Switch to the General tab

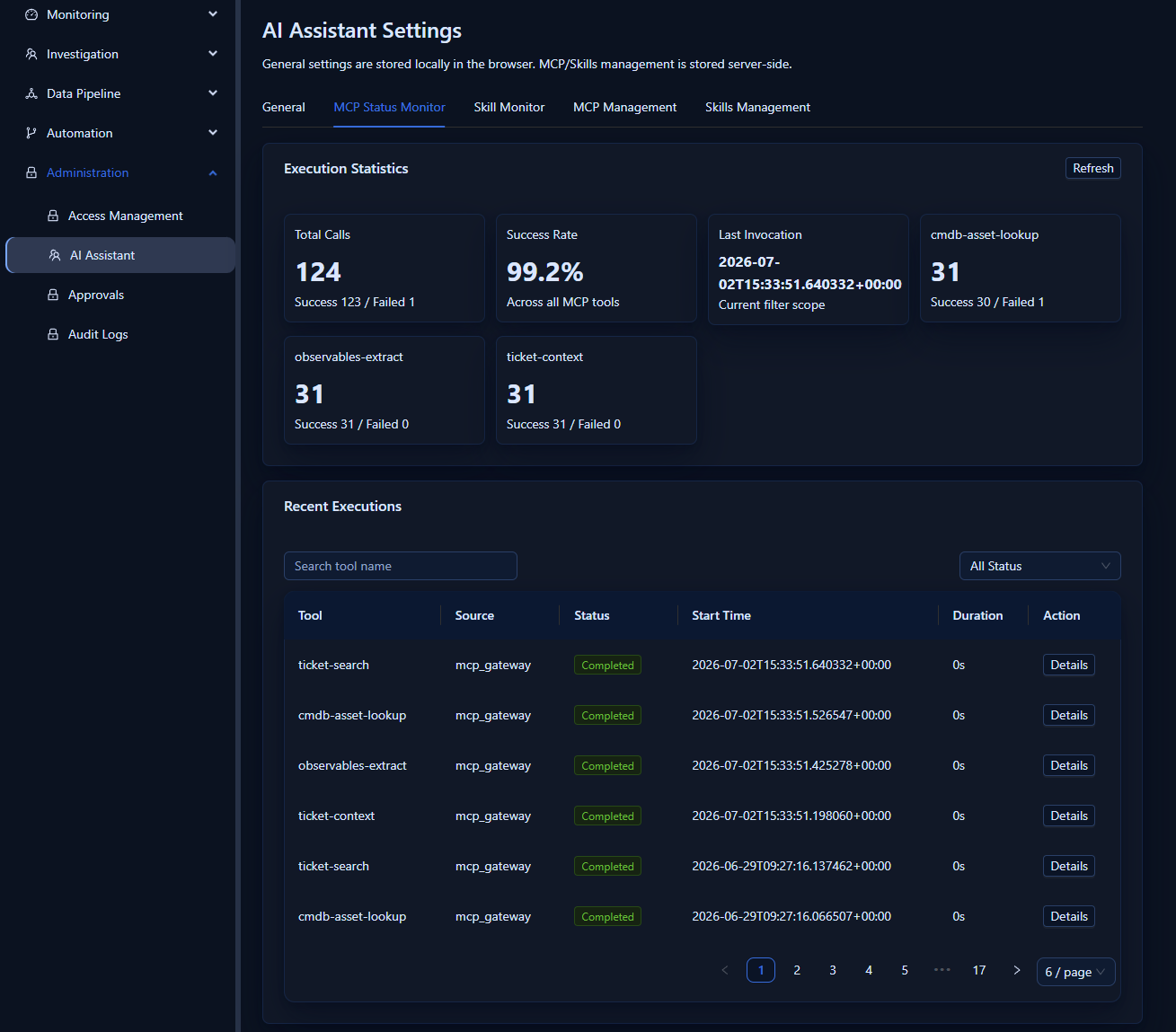284,107
